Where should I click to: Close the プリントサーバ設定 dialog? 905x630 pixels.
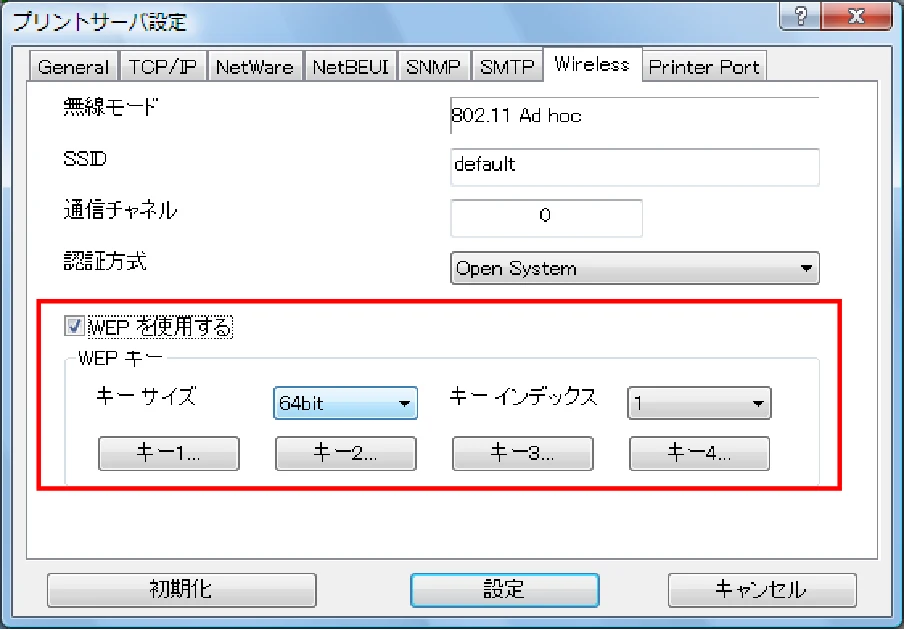(857, 16)
